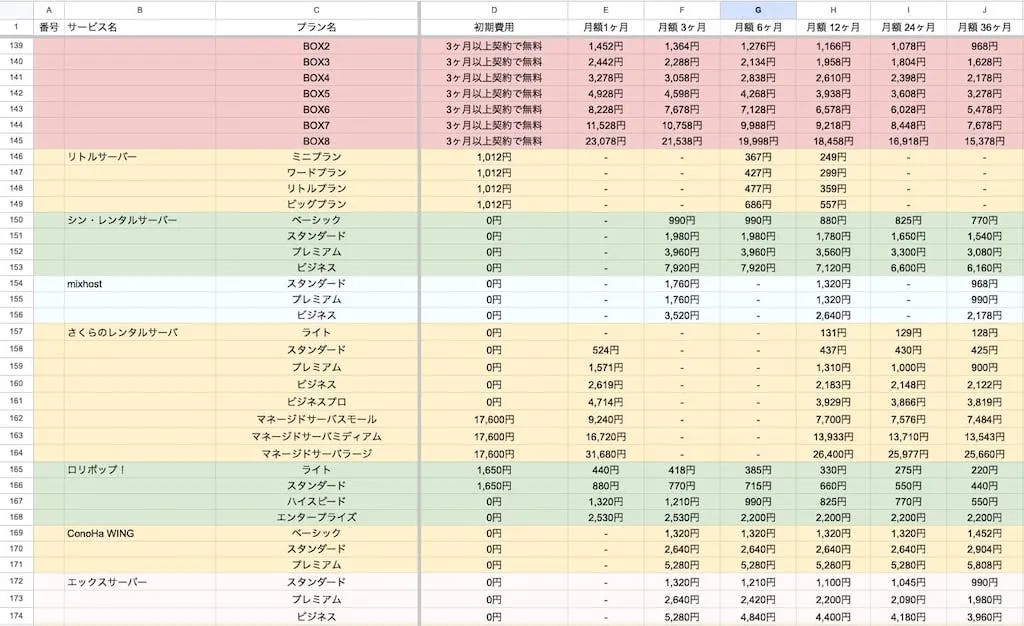Select the 'mixhost' service cell
Screen dimensions: 1024x626
point(140,283)
